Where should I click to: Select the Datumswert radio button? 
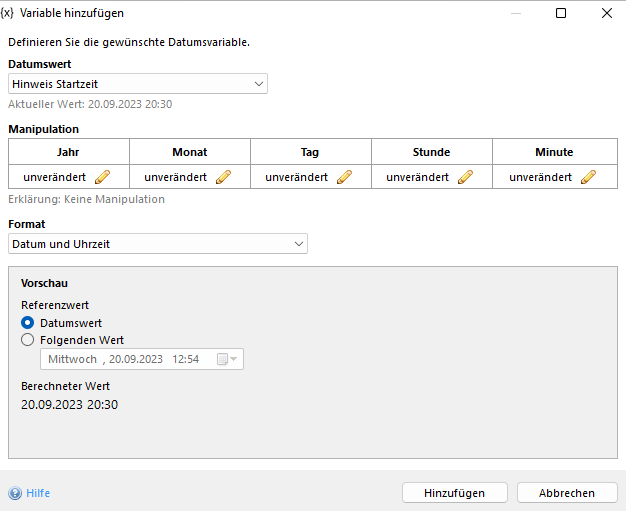[x=28, y=323]
